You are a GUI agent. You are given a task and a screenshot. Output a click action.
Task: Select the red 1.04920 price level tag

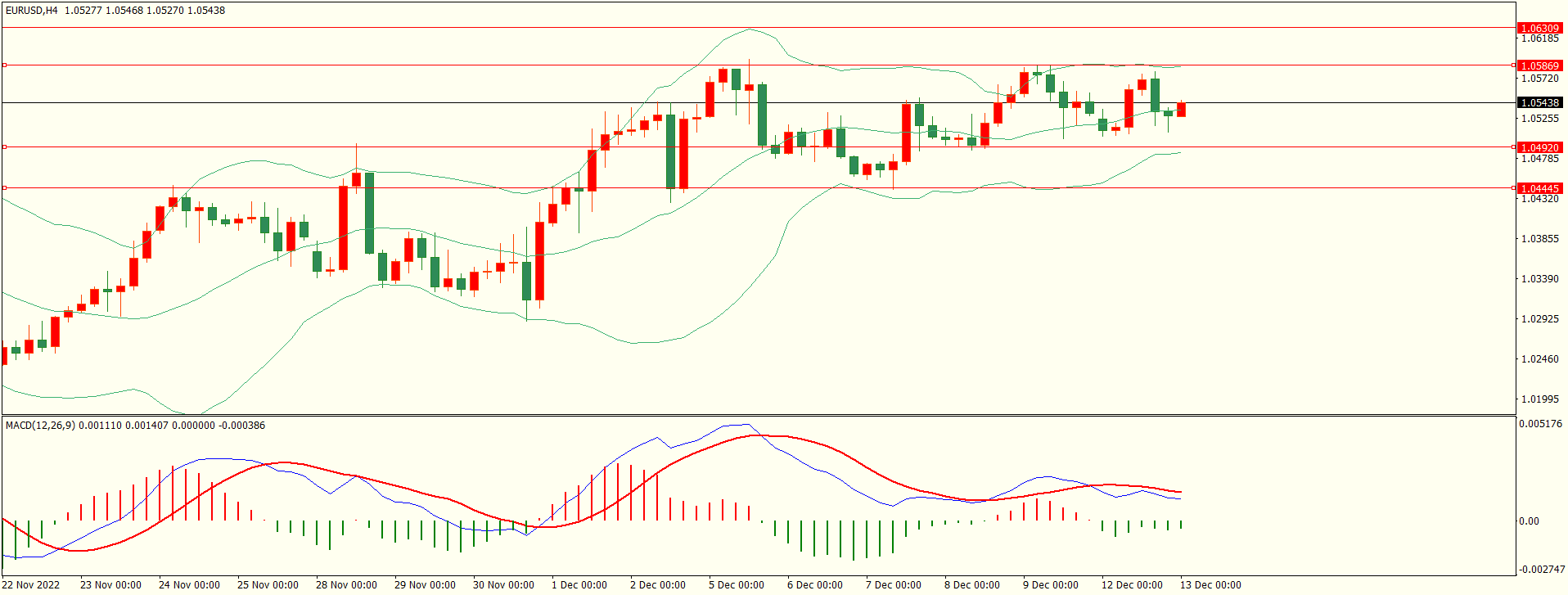click(x=1539, y=148)
